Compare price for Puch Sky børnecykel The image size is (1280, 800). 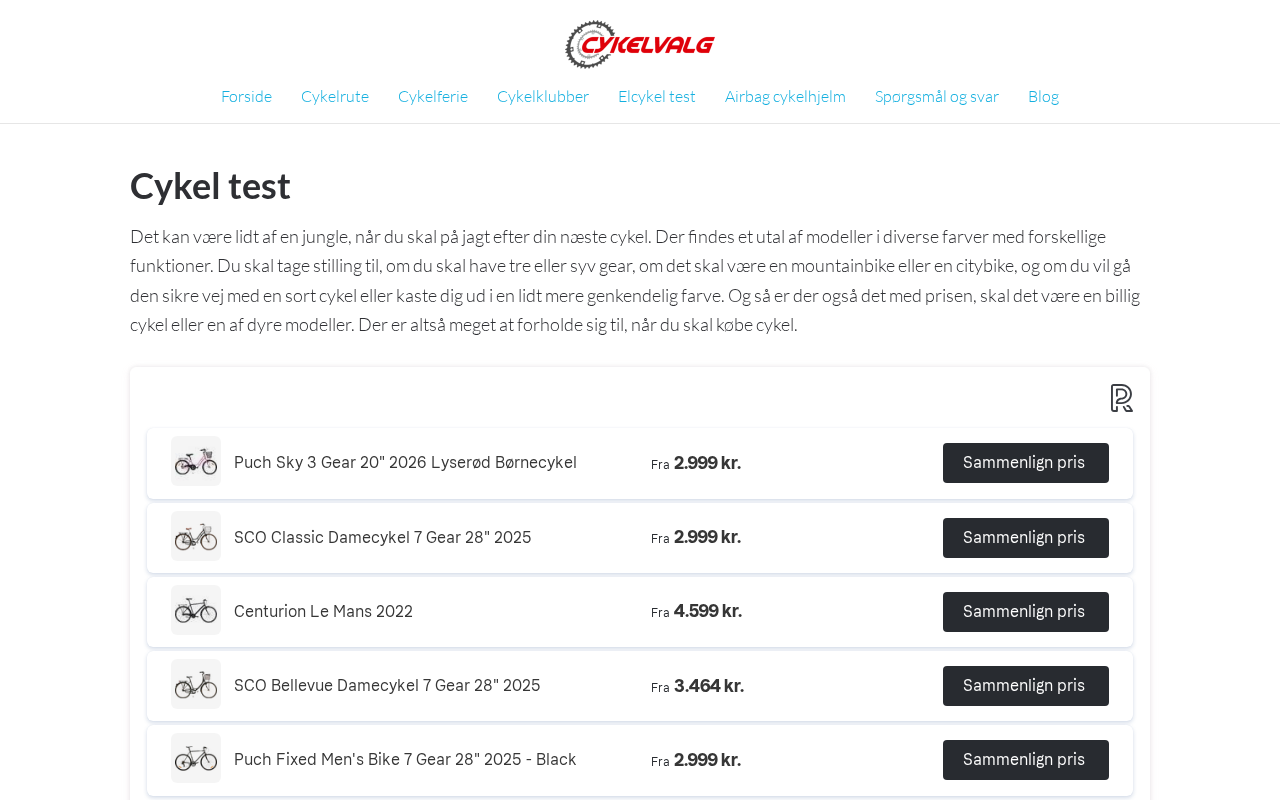(1026, 463)
